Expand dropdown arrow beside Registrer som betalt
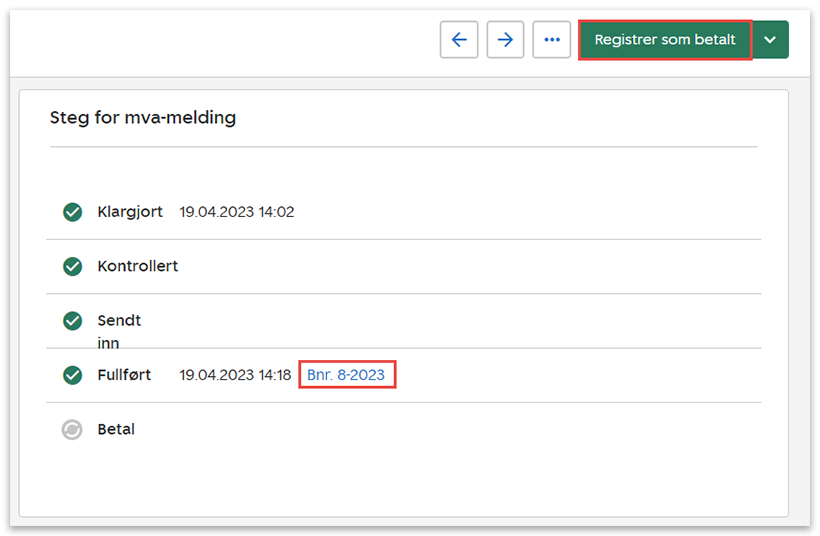Image resolution: width=820 pixels, height=536 pixels. (x=770, y=40)
